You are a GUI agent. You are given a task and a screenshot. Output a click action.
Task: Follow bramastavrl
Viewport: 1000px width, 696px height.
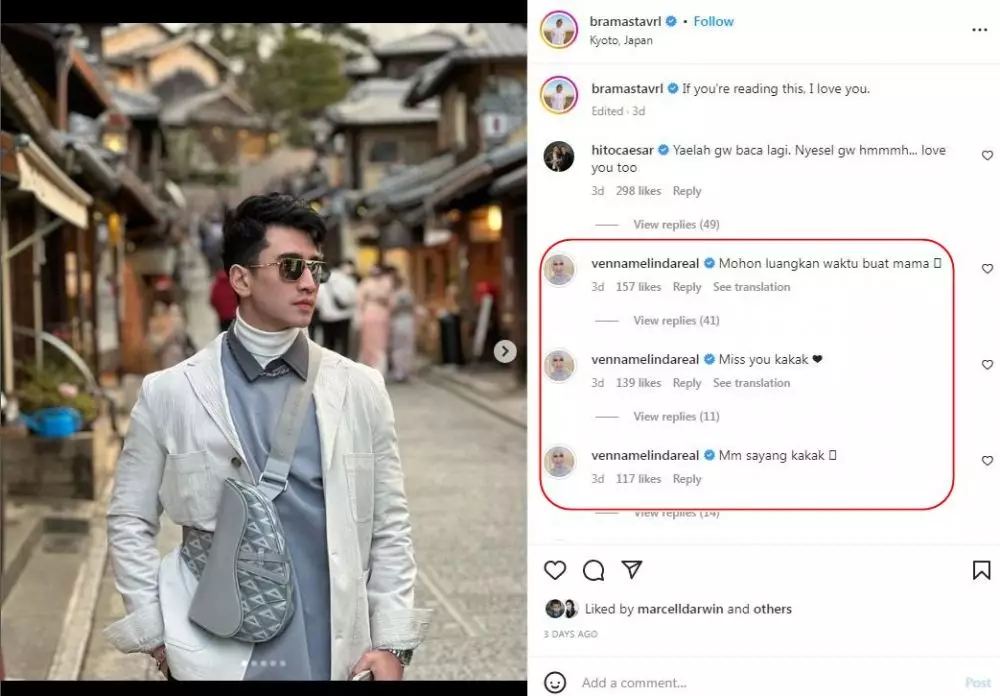point(713,20)
